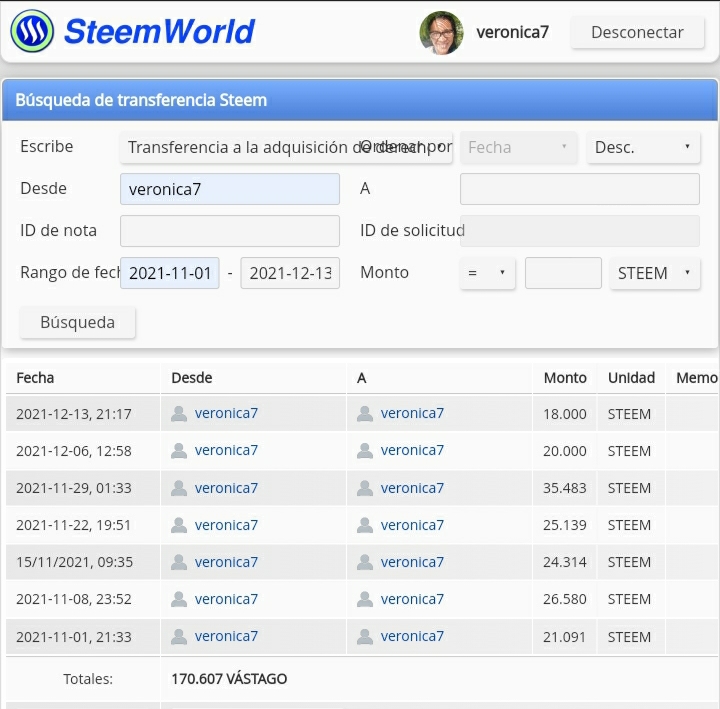The width and height of the screenshot is (720, 709).
Task: Click the ID de nota field
Action: click(230, 231)
